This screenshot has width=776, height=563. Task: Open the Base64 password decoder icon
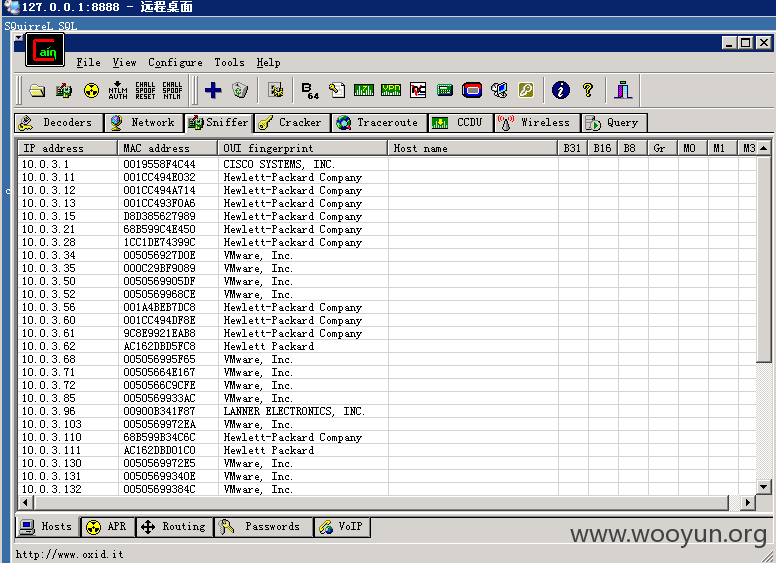point(310,91)
